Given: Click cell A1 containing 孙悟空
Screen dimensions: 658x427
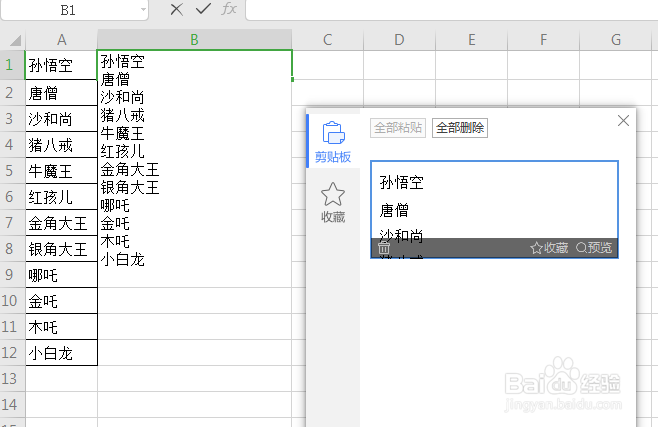Looking at the screenshot, I should [61, 65].
